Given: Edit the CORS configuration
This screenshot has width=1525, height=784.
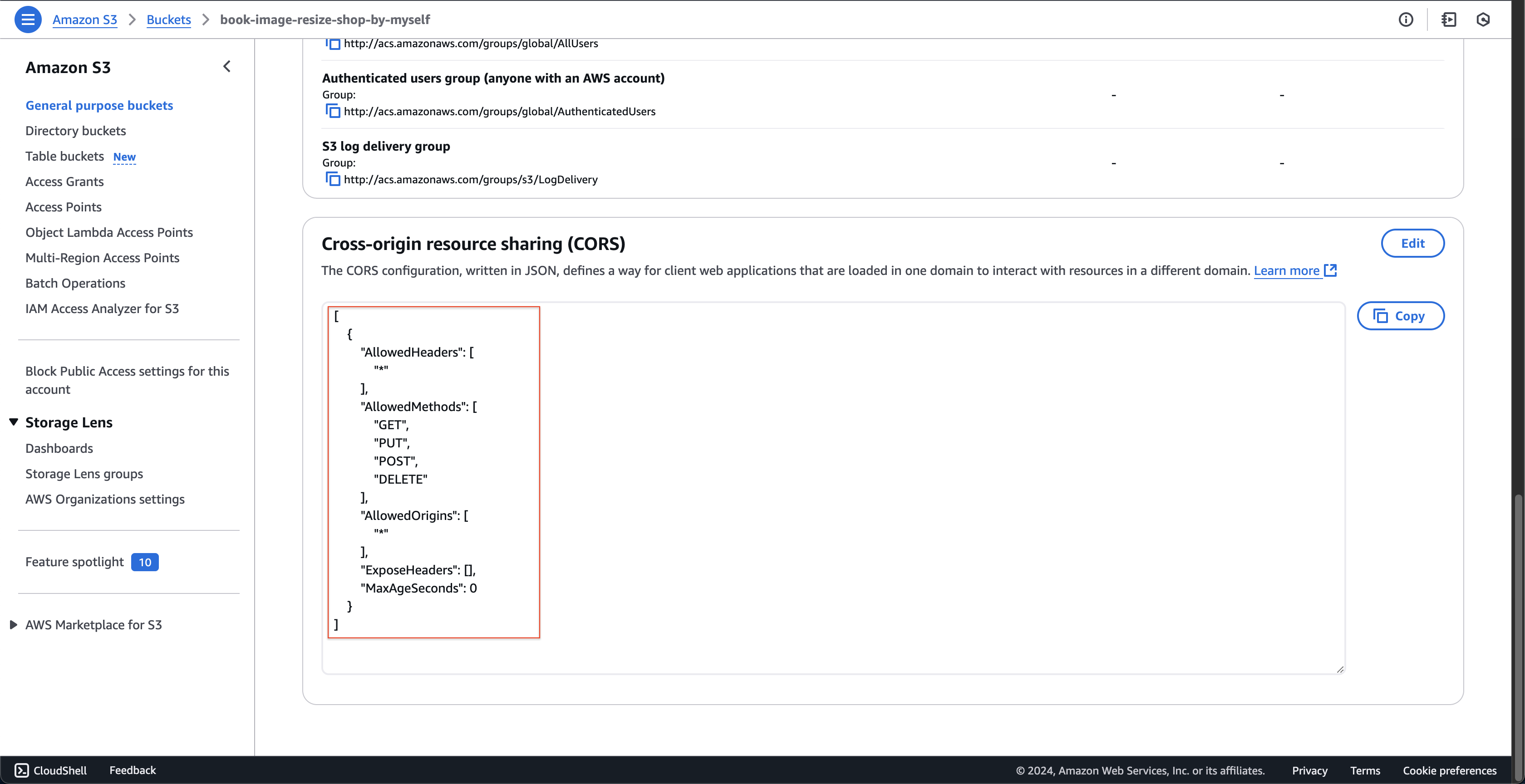Looking at the screenshot, I should point(1412,243).
